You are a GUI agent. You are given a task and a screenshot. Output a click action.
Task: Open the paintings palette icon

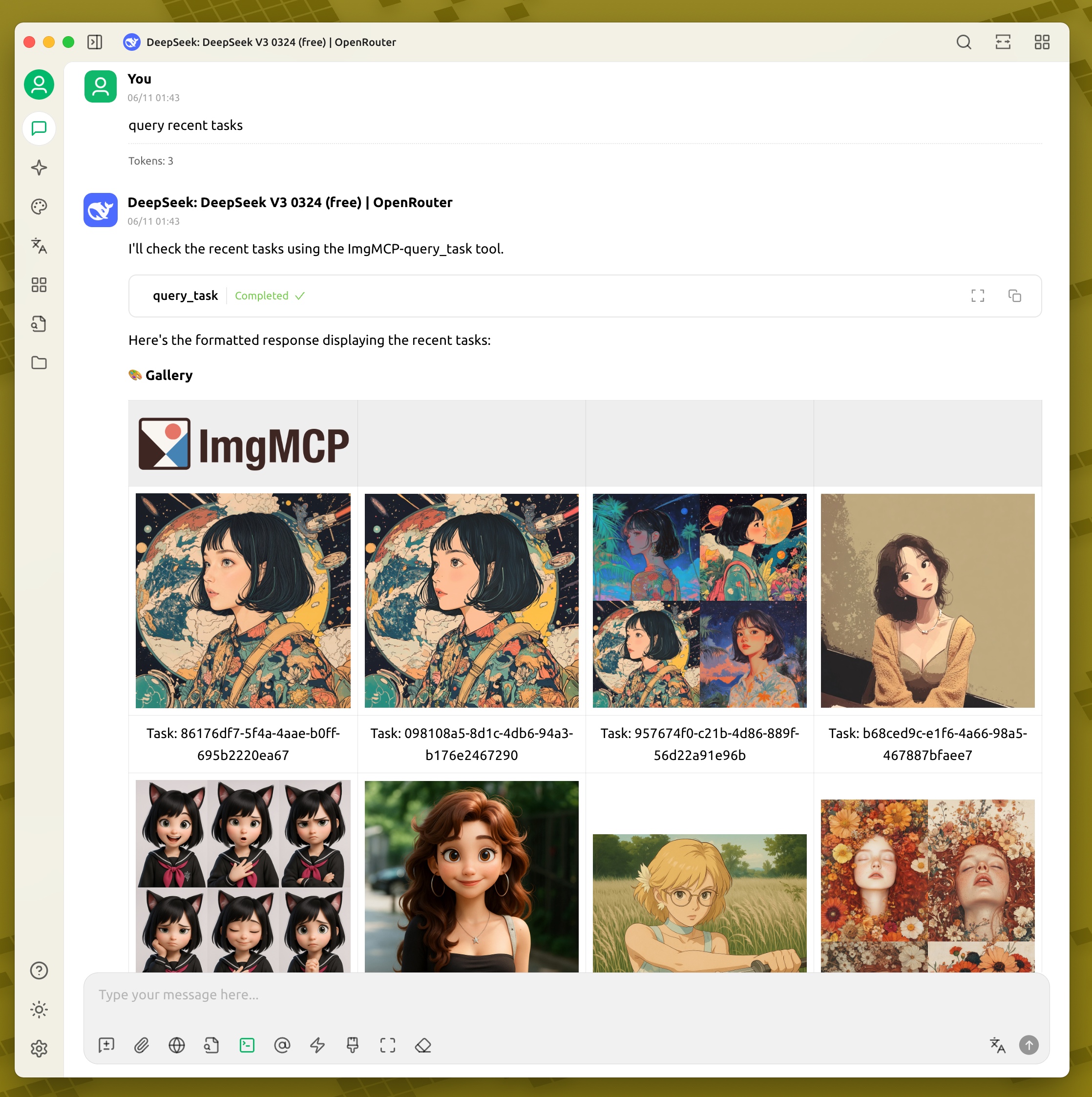[39, 207]
